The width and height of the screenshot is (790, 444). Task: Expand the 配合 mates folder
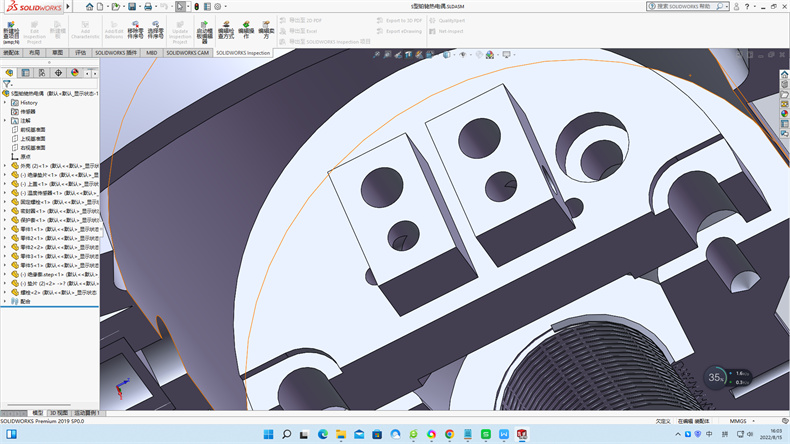[5, 301]
